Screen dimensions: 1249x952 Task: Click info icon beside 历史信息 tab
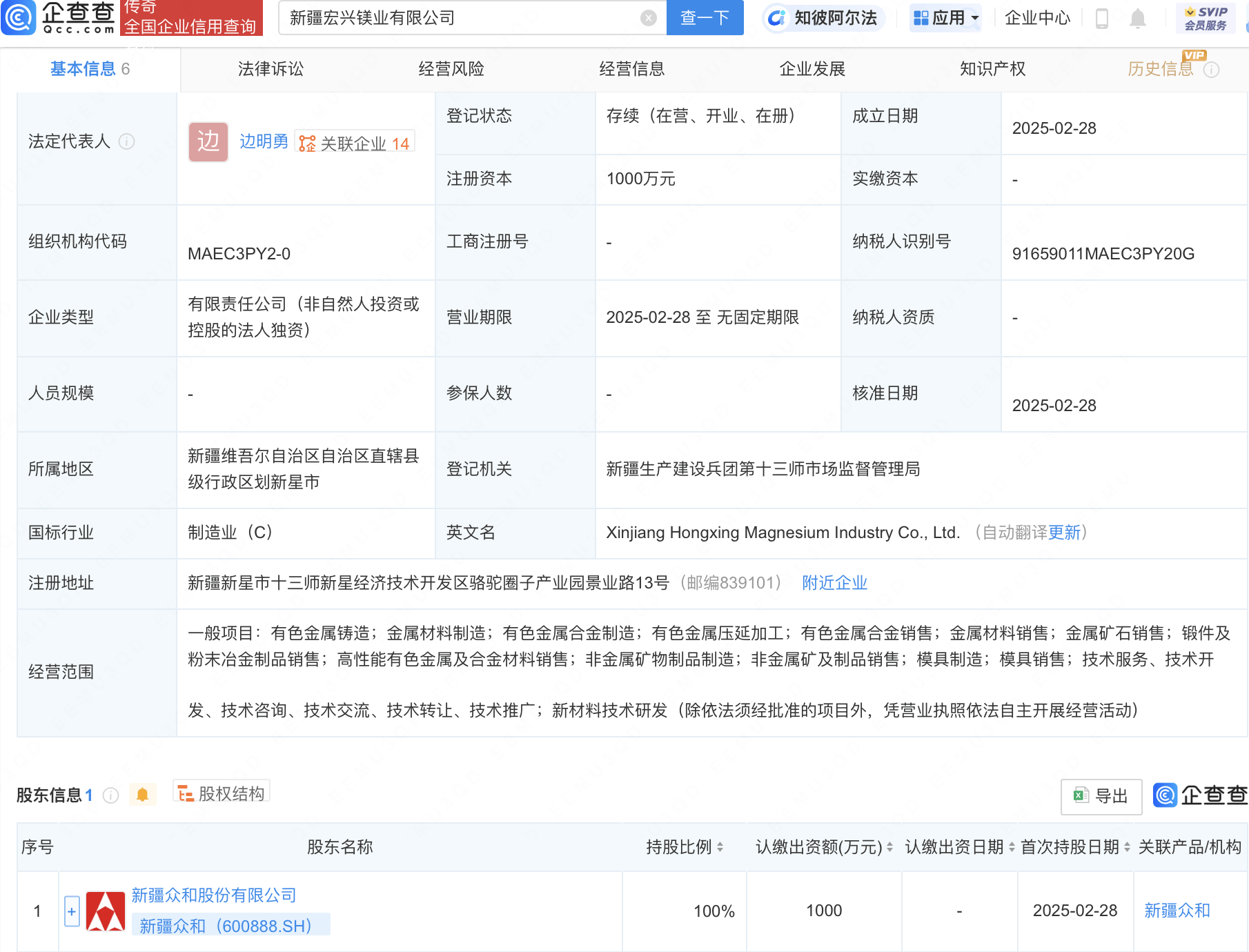[x=1212, y=70]
